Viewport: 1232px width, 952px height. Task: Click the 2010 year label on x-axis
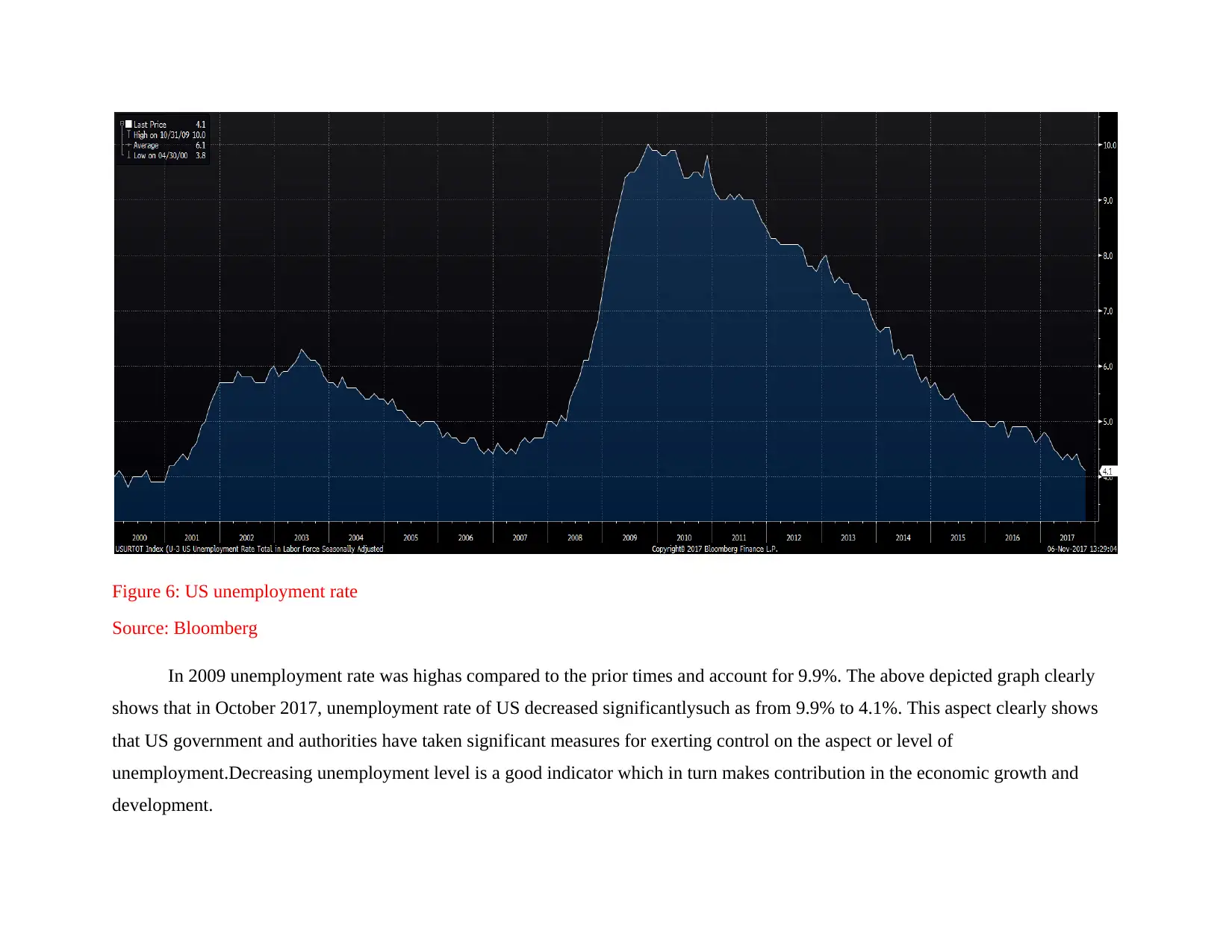tap(684, 538)
